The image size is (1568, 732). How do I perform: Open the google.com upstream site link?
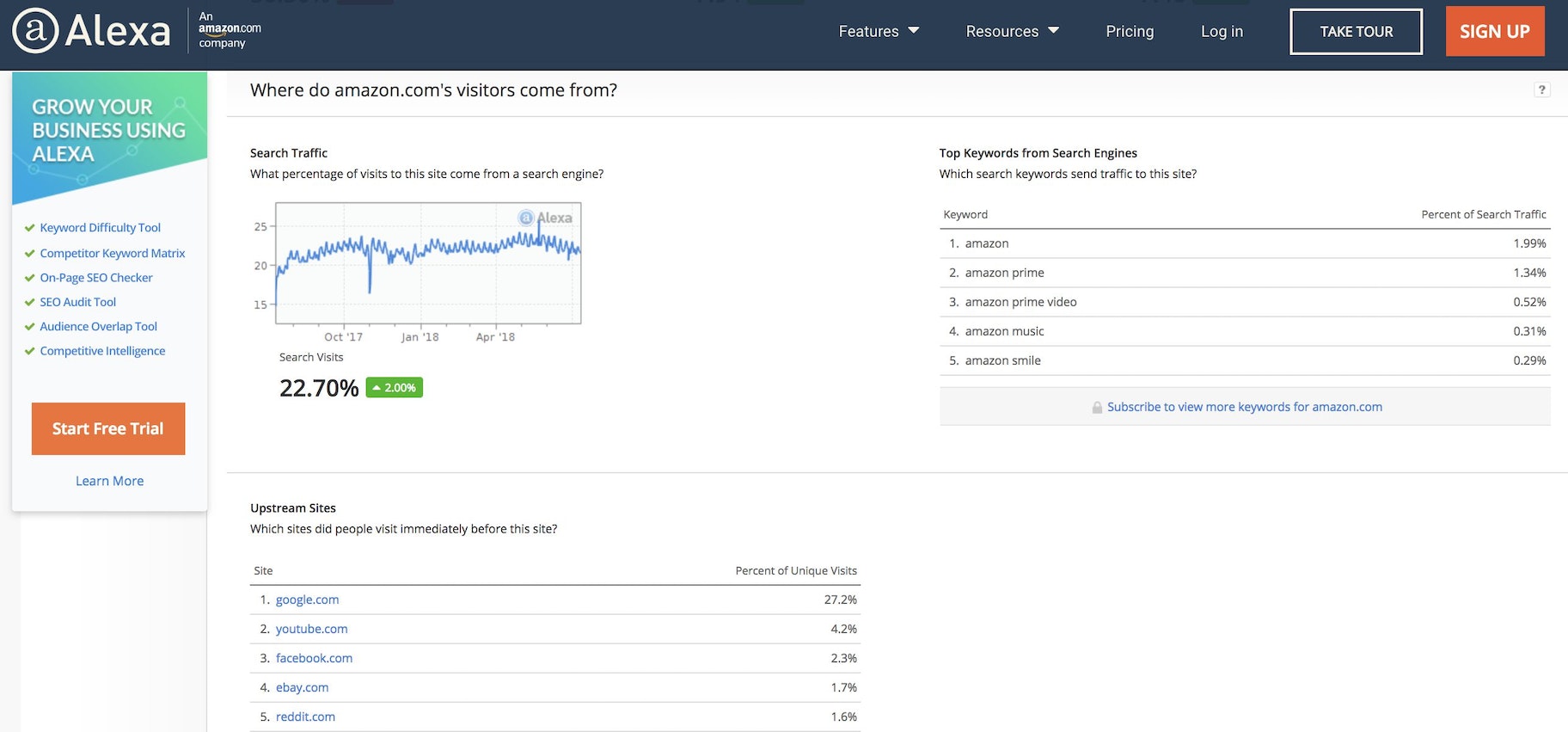pyautogui.click(x=307, y=600)
